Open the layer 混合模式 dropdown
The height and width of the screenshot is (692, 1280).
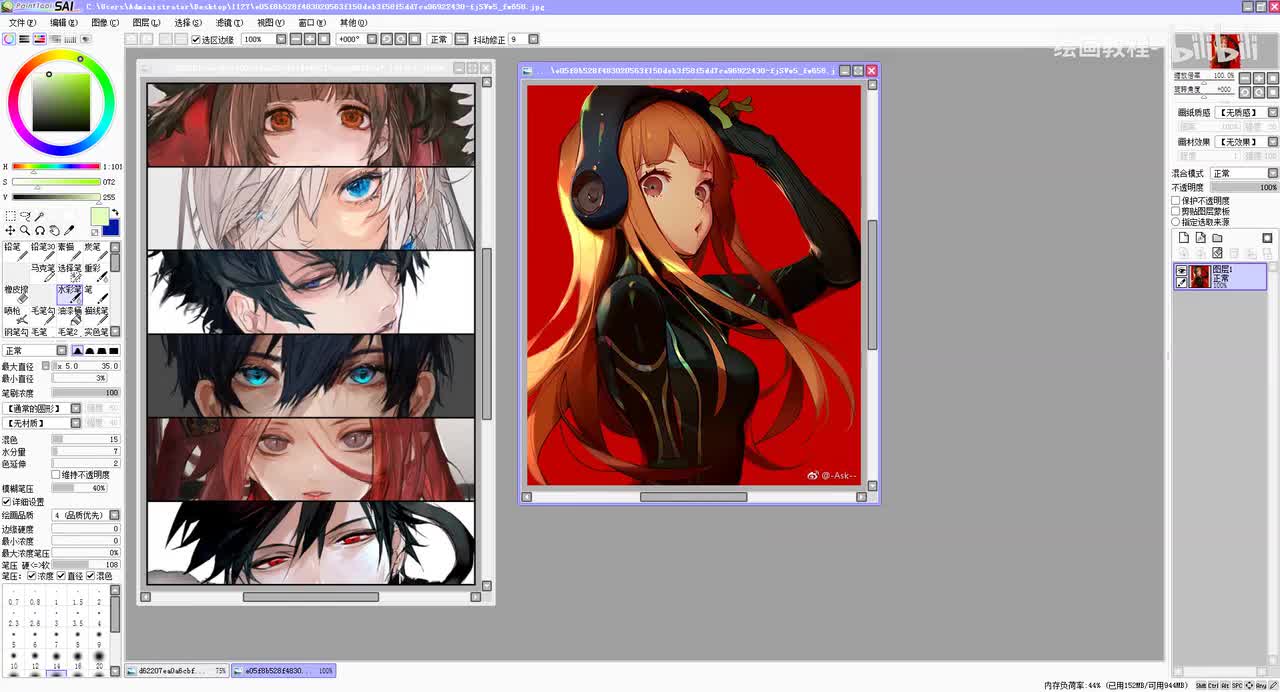pos(1273,174)
